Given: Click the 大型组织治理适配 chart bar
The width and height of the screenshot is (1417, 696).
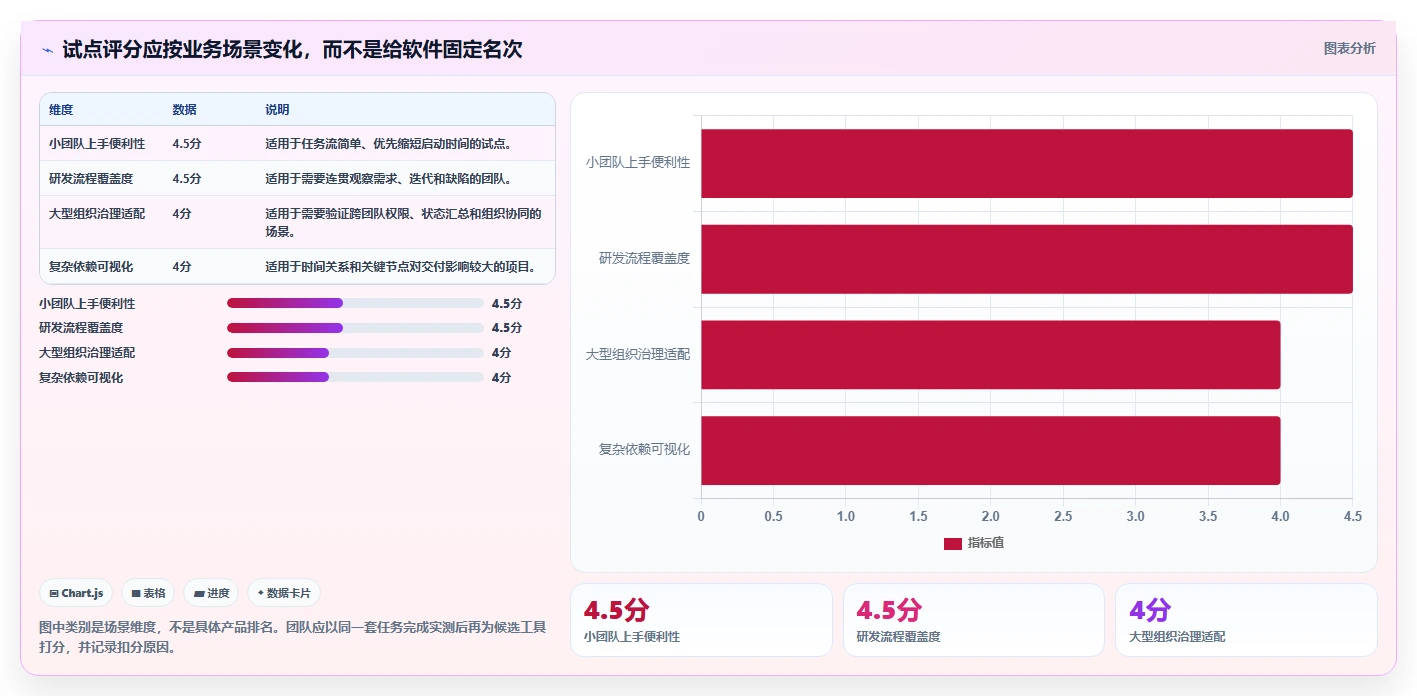Looking at the screenshot, I should click(x=990, y=355).
